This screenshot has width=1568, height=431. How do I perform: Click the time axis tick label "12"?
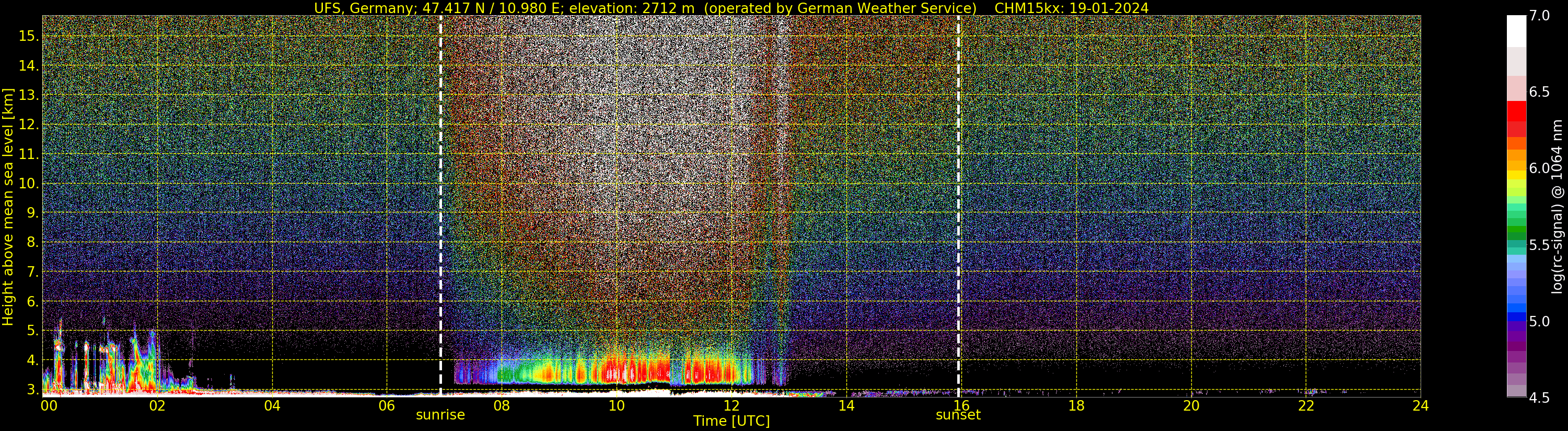(731, 405)
